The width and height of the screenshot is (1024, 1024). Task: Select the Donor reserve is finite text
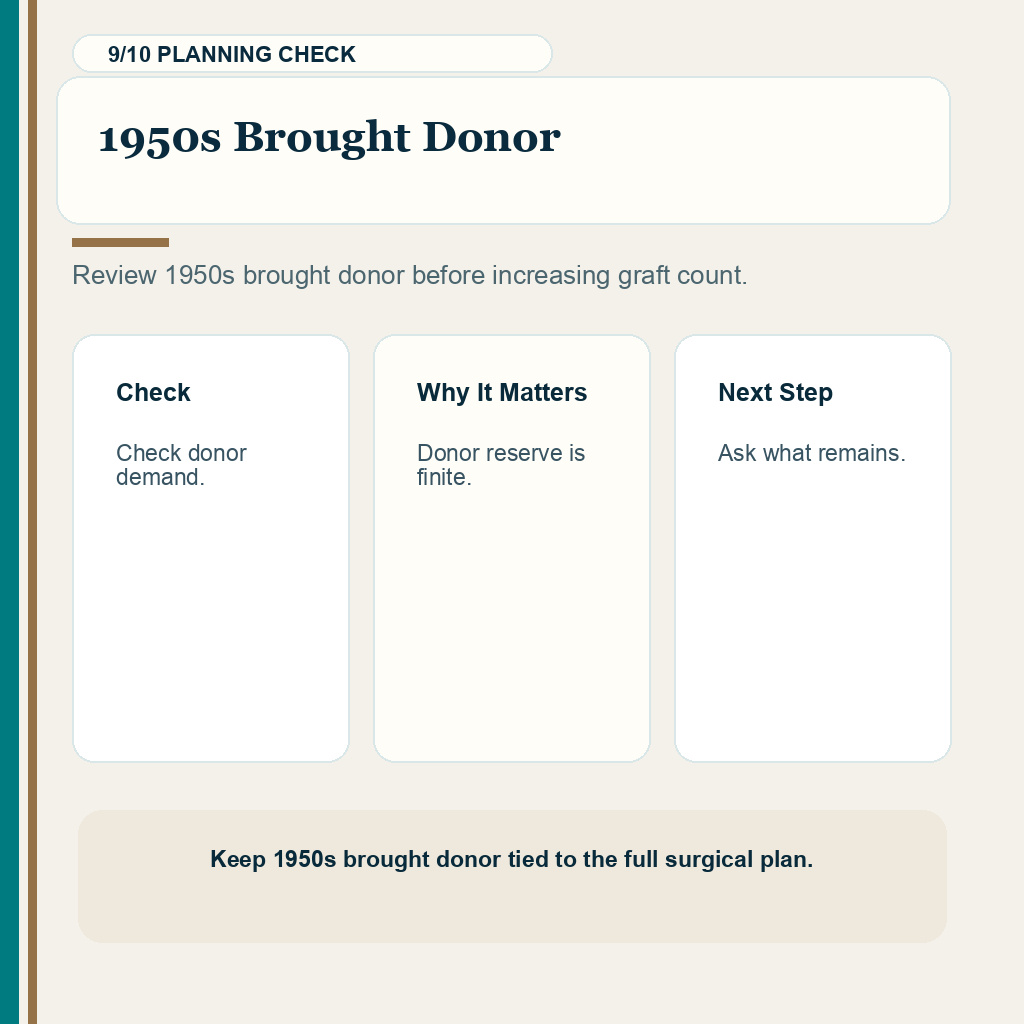[501, 465]
